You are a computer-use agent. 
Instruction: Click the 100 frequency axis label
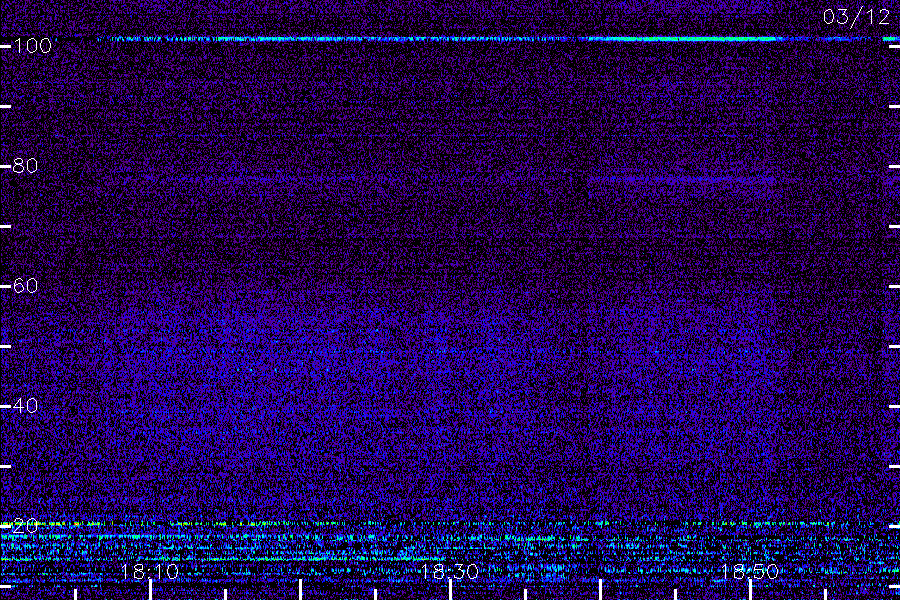coord(32,46)
